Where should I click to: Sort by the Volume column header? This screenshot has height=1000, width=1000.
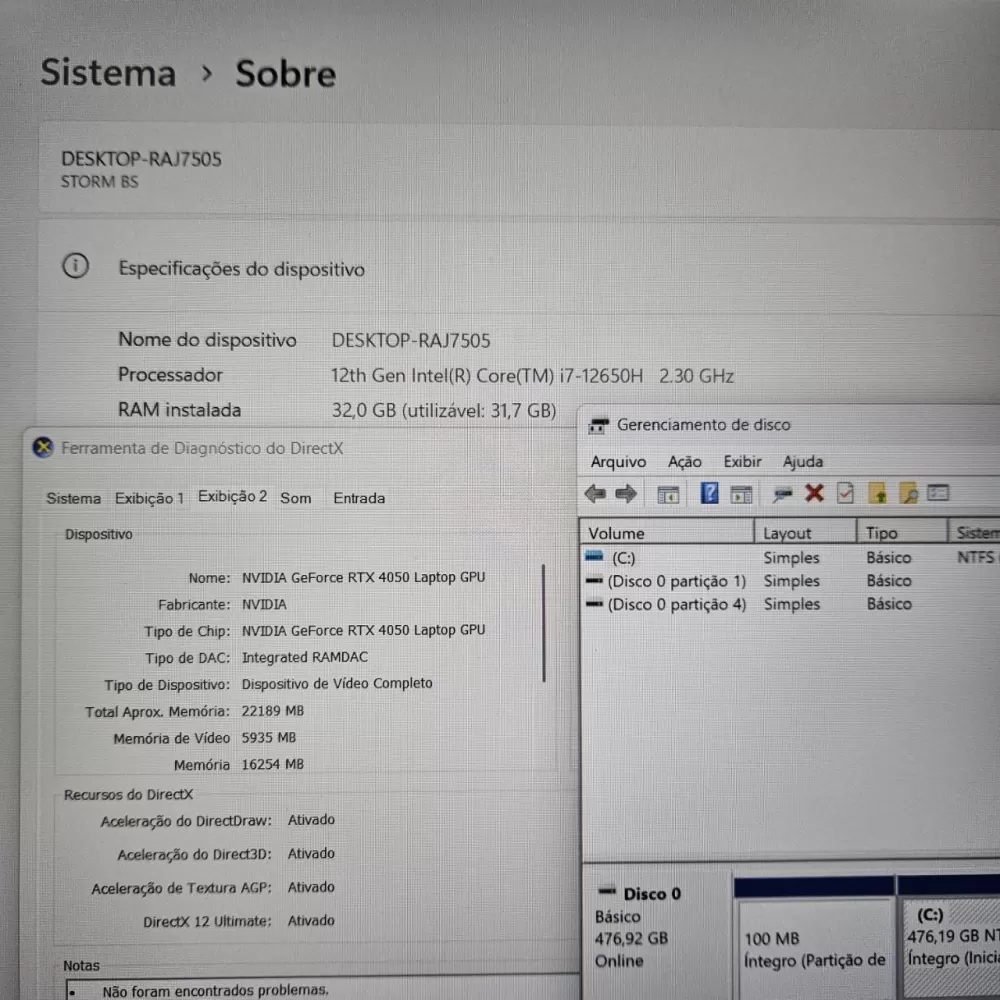pos(666,533)
